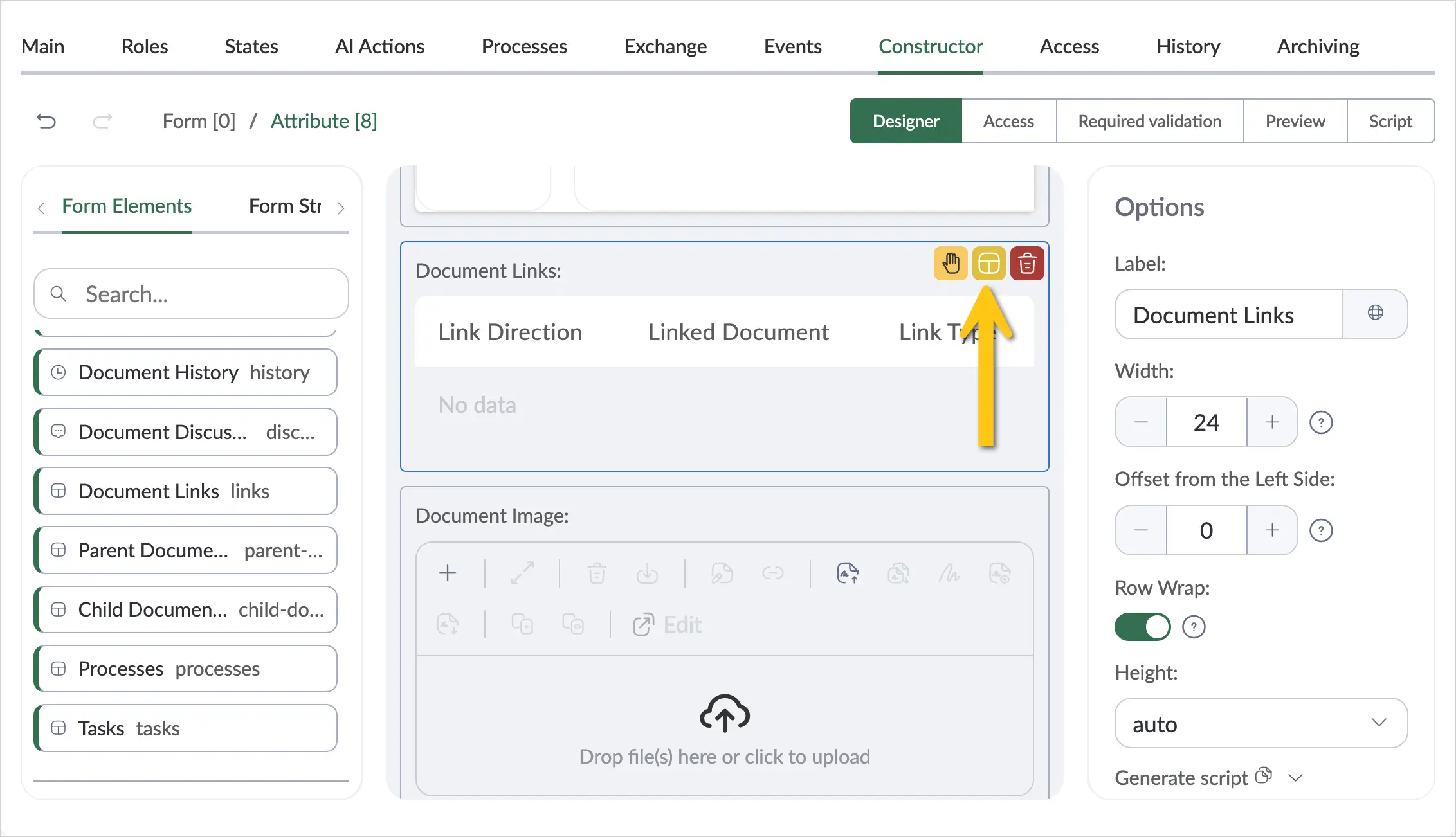This screenshot has width=1456, height=837.
Task: Click the Link Direction column header
Action: click(510, 332)
